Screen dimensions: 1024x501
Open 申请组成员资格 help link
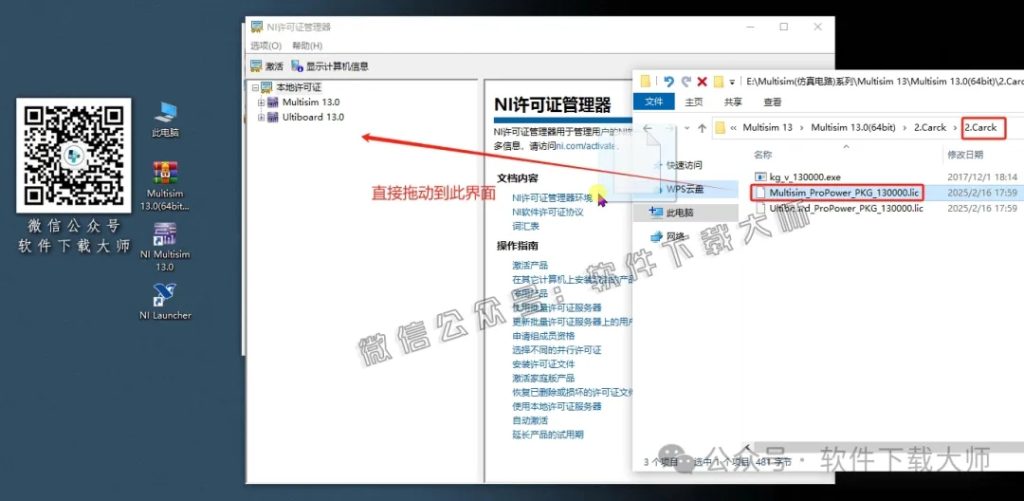coord(543,336)
